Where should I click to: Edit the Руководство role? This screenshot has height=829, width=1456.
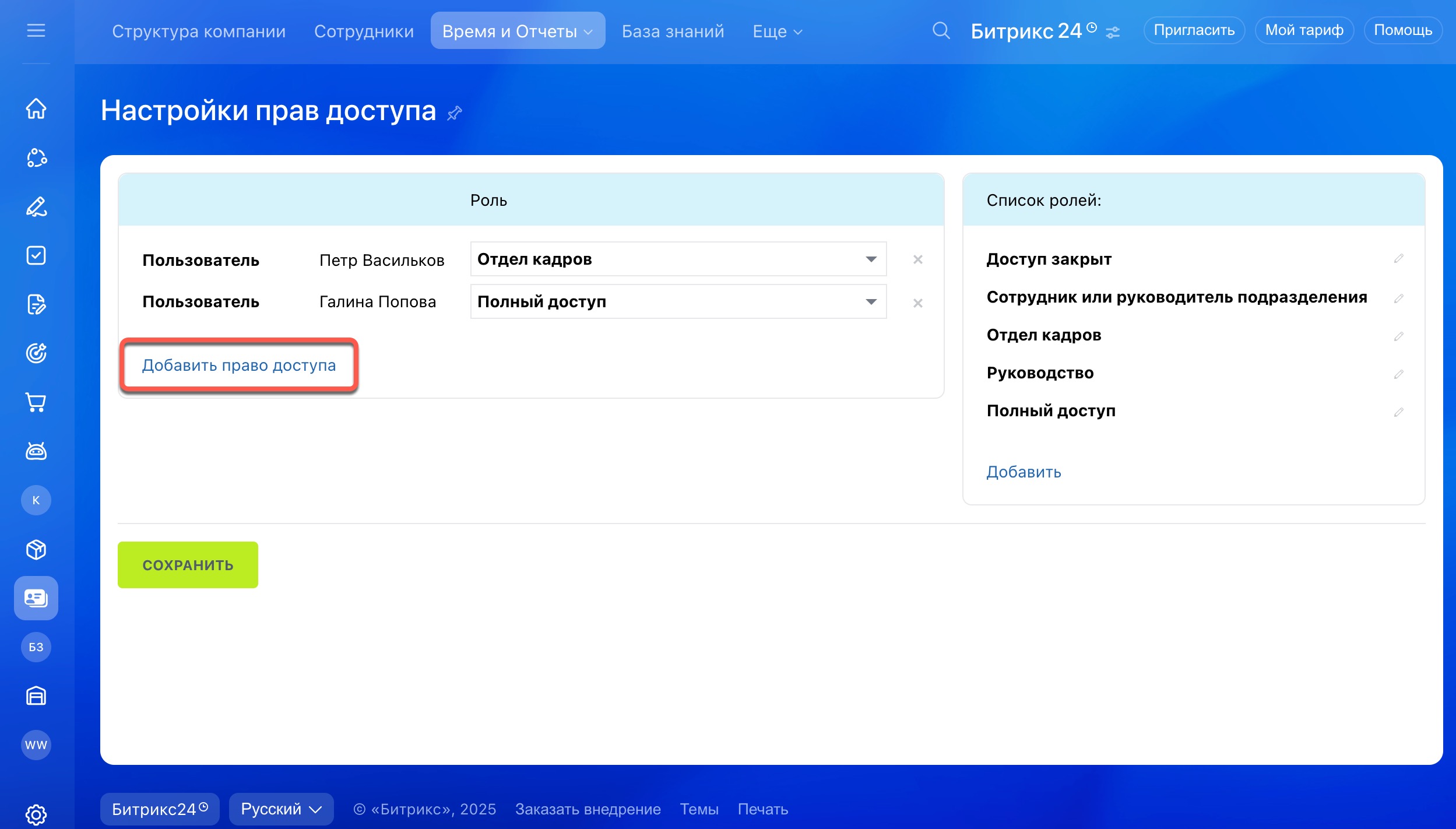[1399, 374]
